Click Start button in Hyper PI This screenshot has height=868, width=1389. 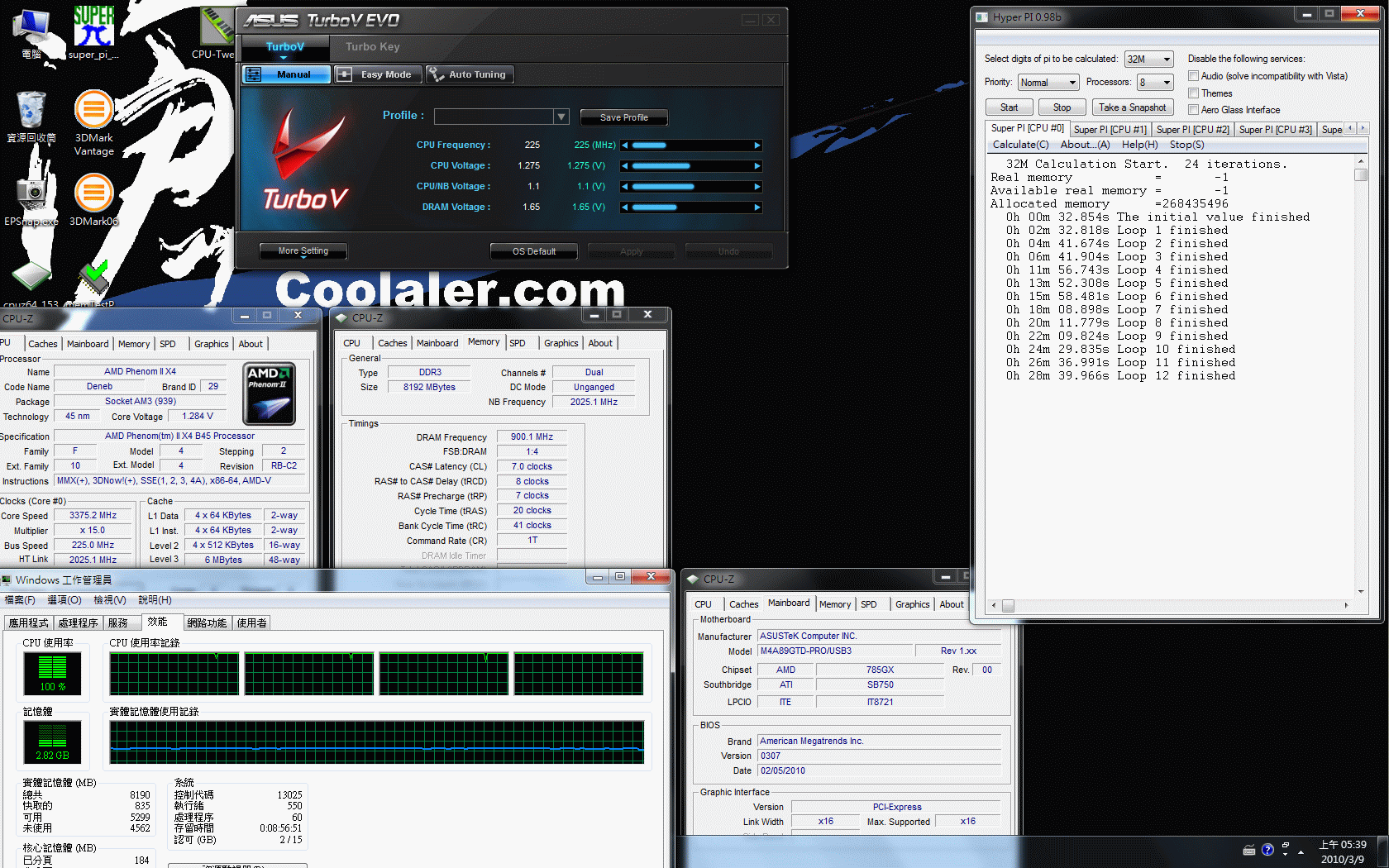point(1009,107)
